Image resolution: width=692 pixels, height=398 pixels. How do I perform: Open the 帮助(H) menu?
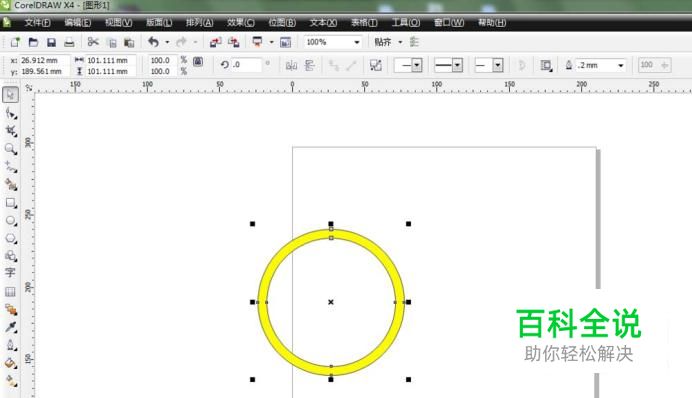pos(492,23)
